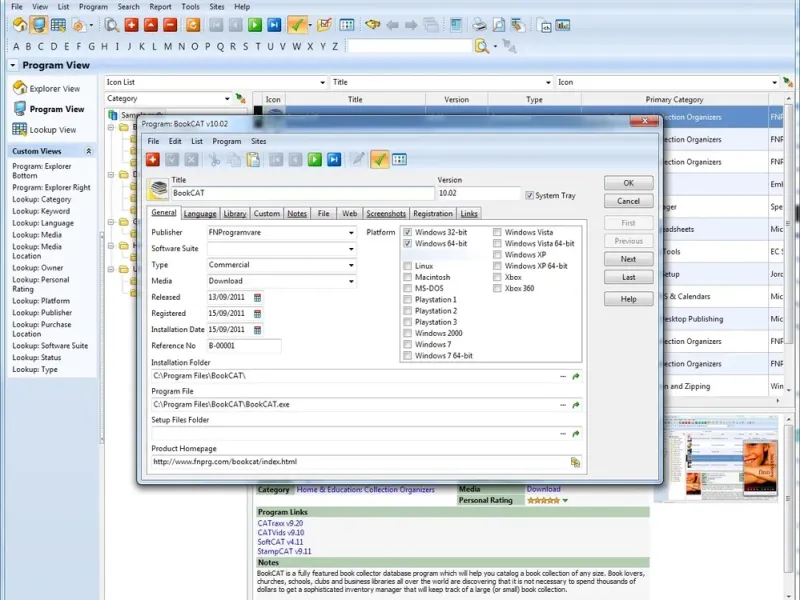
Task: Click the Program View monitor toolbar icon
Action: [x=39, y=24]
